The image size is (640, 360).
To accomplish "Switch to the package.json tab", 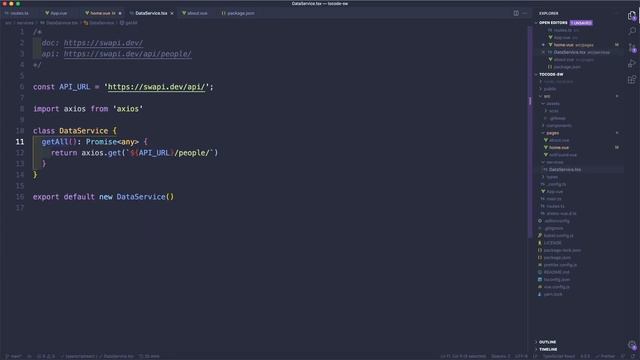I will pyautogui.click(x=238, y=13).
